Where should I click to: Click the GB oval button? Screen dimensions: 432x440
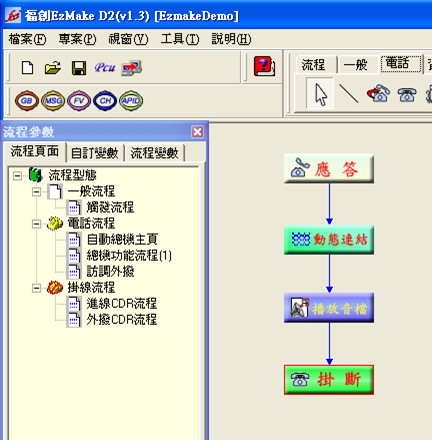click(x=27, y=101)
